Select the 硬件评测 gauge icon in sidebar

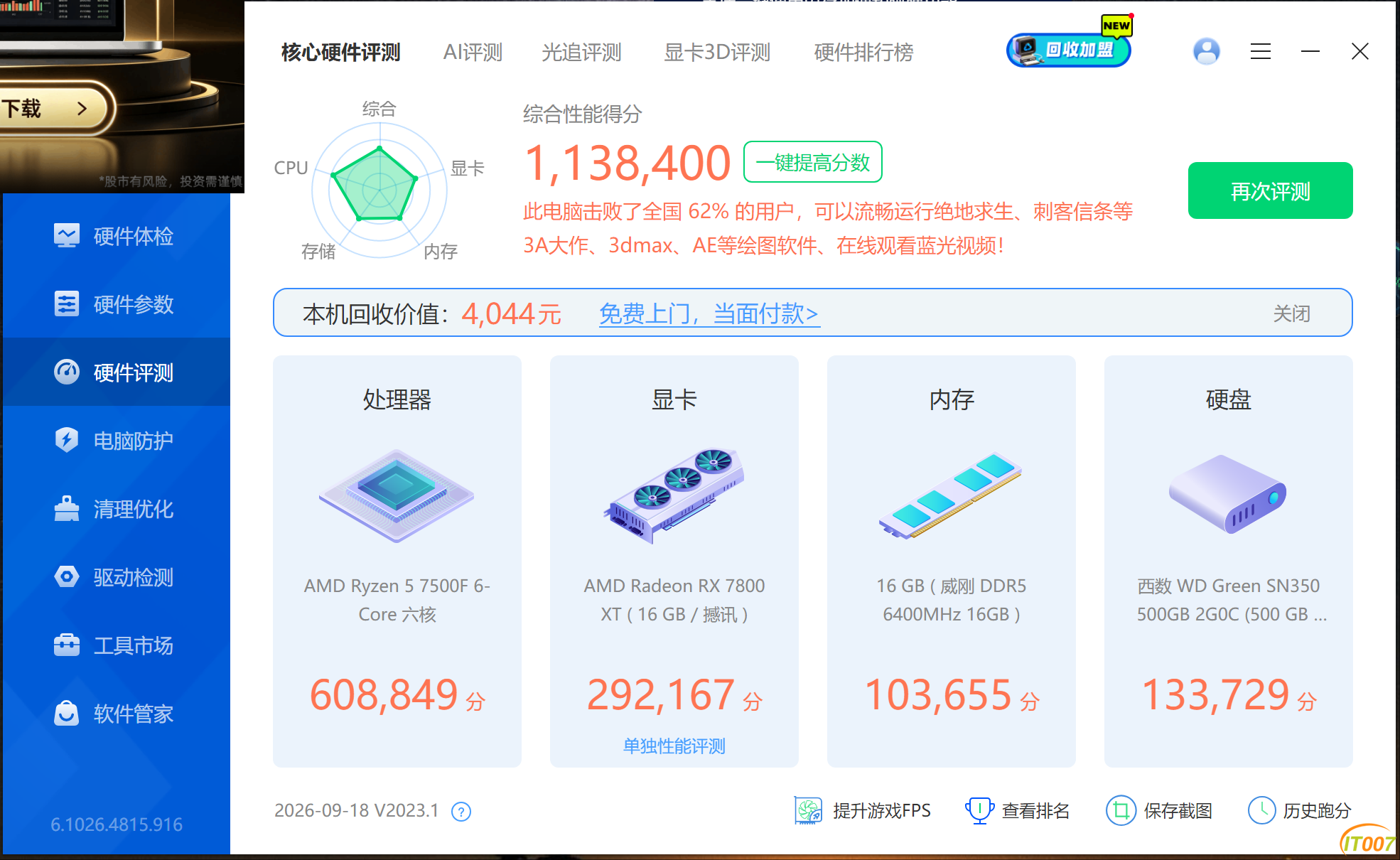(67, 372)
